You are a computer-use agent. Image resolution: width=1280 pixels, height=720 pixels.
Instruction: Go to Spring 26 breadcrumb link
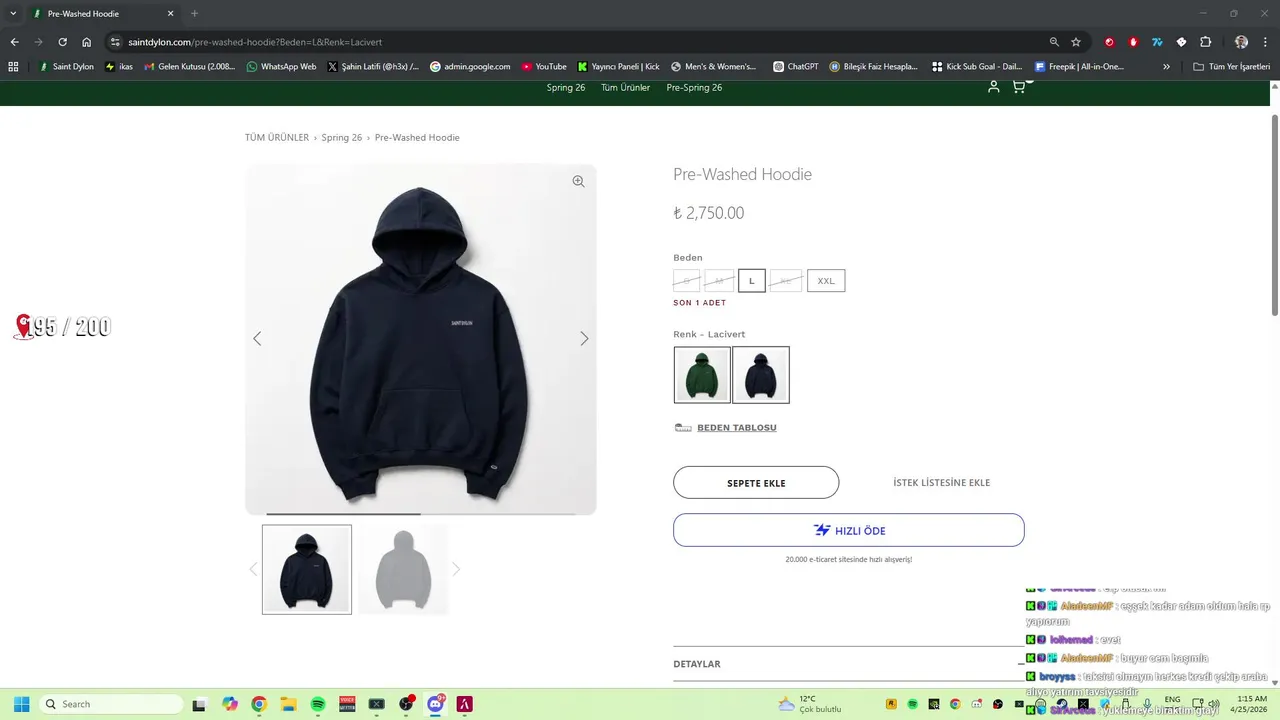tap(342, 138)
